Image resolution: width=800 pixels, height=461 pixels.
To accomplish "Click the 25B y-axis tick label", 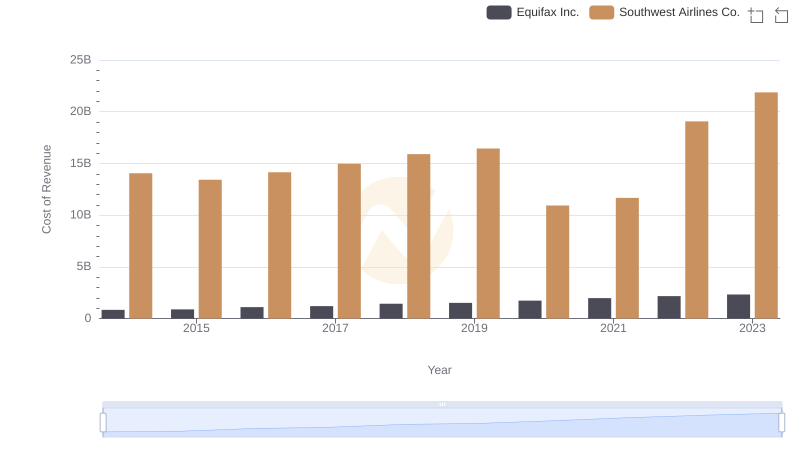I will 80,60.
